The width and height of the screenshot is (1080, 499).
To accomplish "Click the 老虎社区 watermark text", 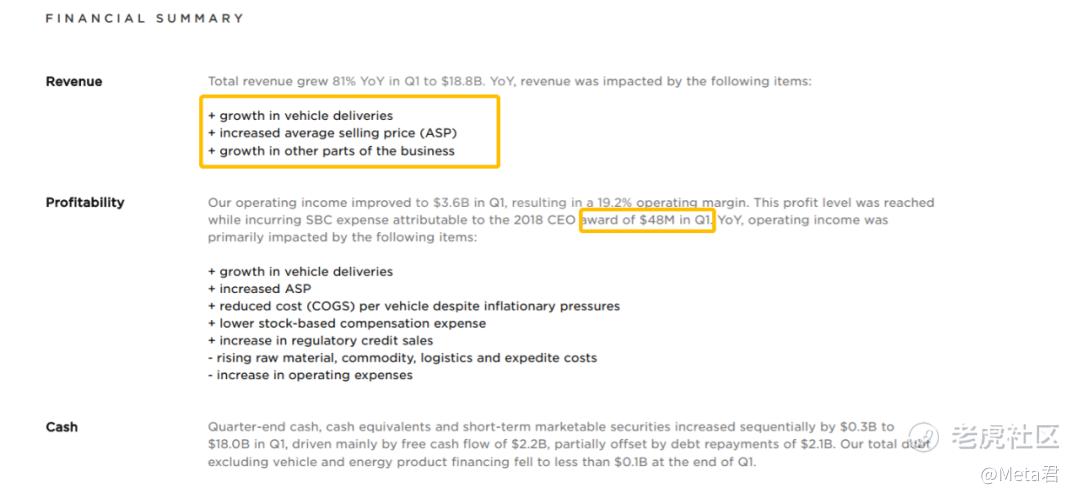I will click(1006, 437).
